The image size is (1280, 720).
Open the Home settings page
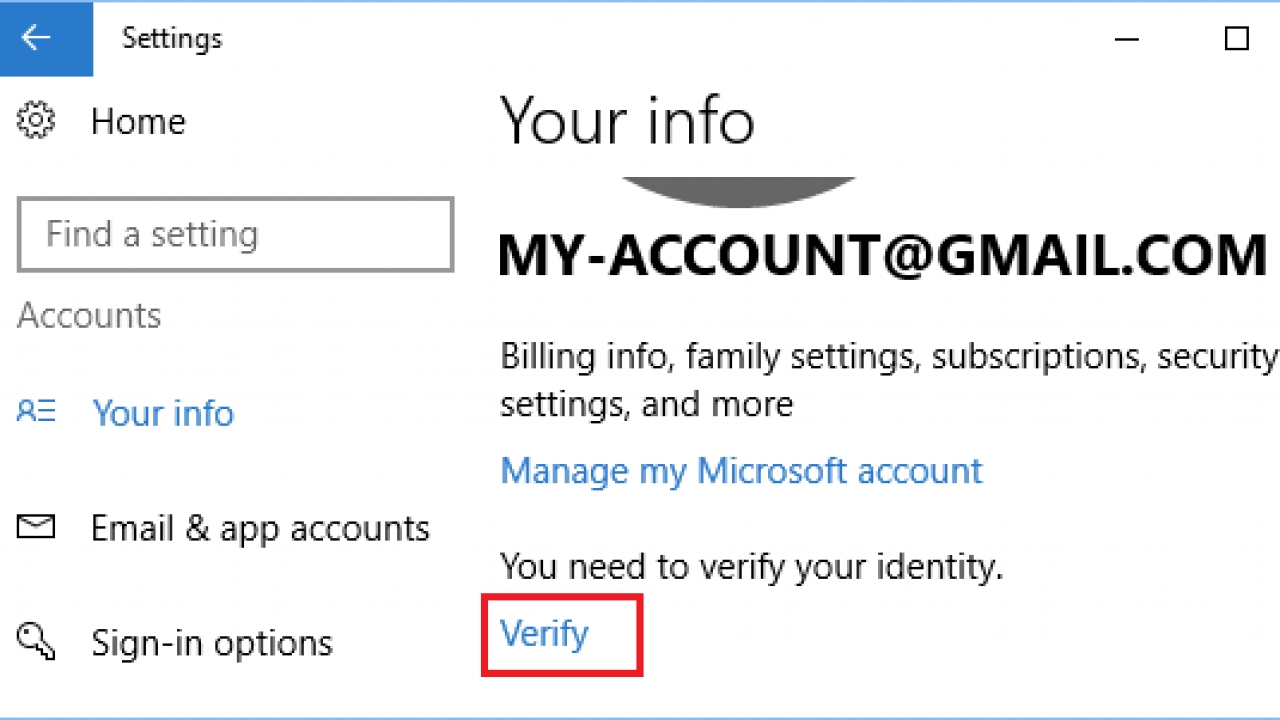[x=138, y=122]
